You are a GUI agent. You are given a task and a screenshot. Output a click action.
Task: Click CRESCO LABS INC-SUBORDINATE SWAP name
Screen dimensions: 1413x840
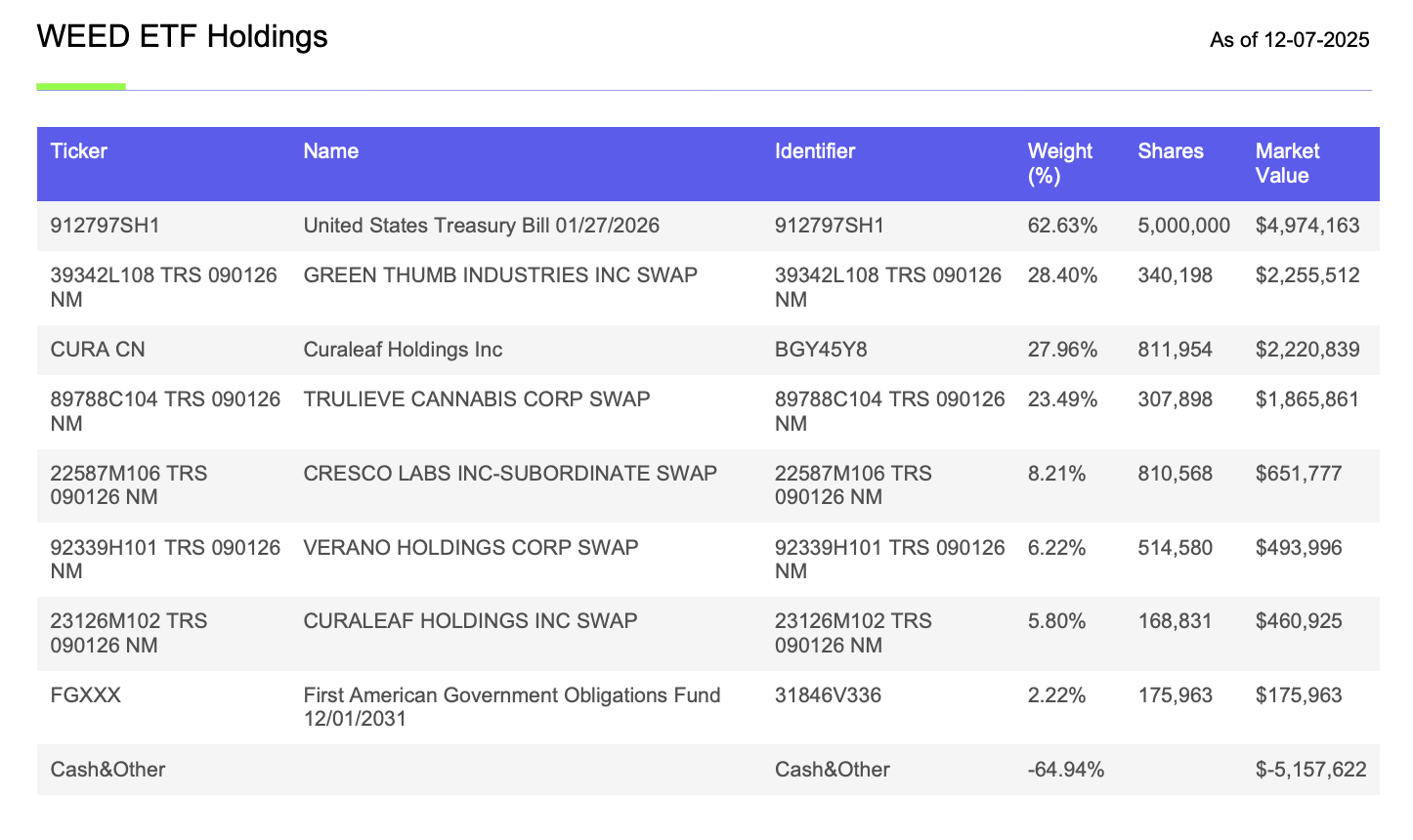[510, 474]
